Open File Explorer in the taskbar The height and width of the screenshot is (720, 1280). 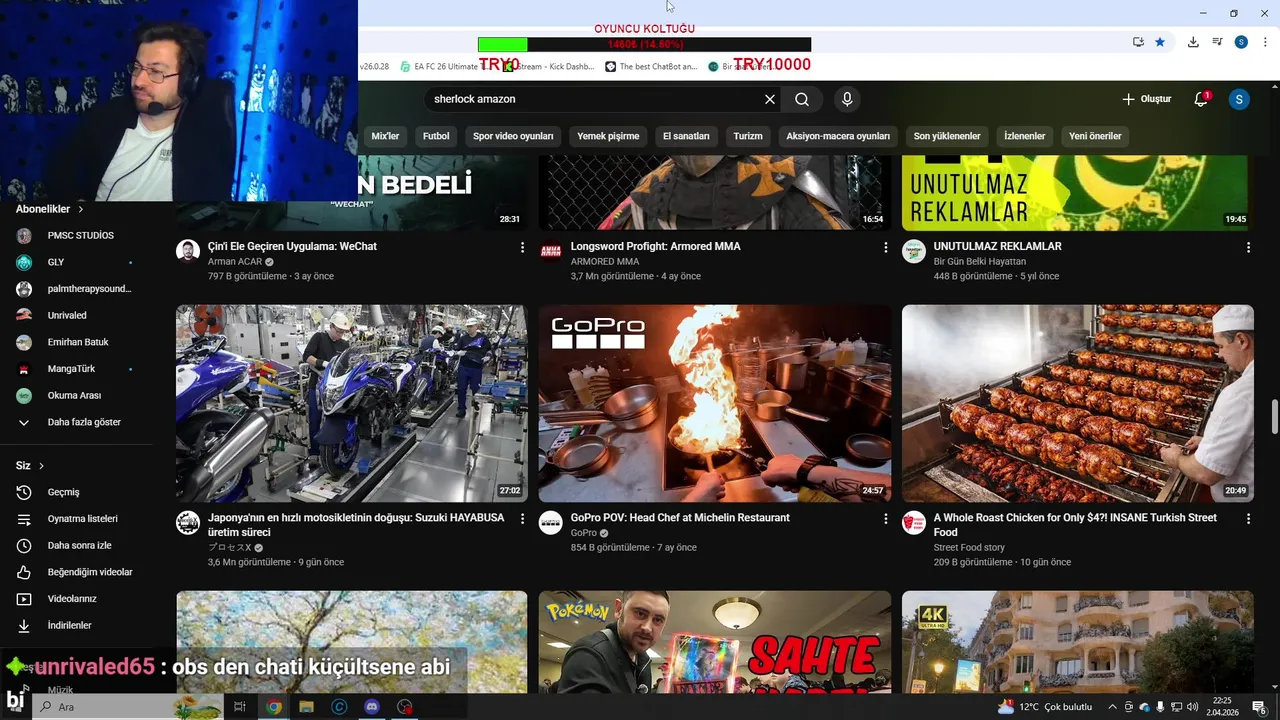pyautogui.click(x=307, y=707)
